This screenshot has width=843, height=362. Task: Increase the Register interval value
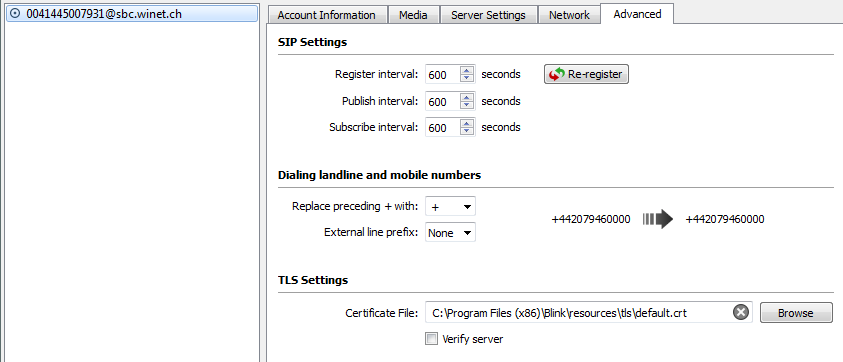point(467,70)
